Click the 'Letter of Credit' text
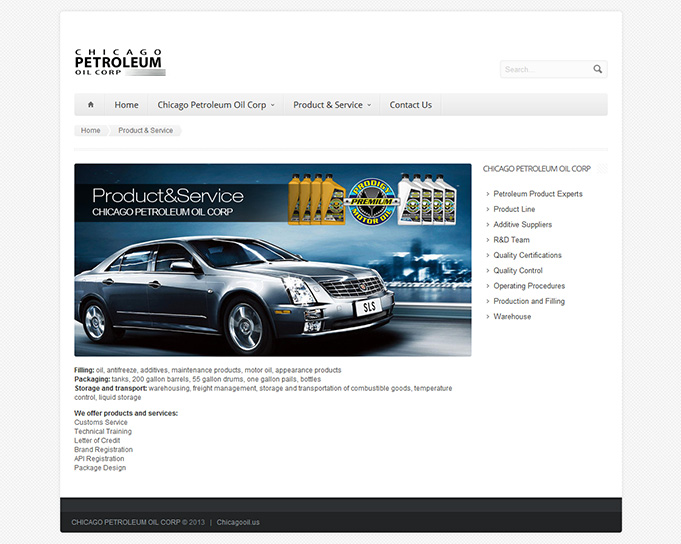Viewport: 681px width, 544px height. click(97, 441)
